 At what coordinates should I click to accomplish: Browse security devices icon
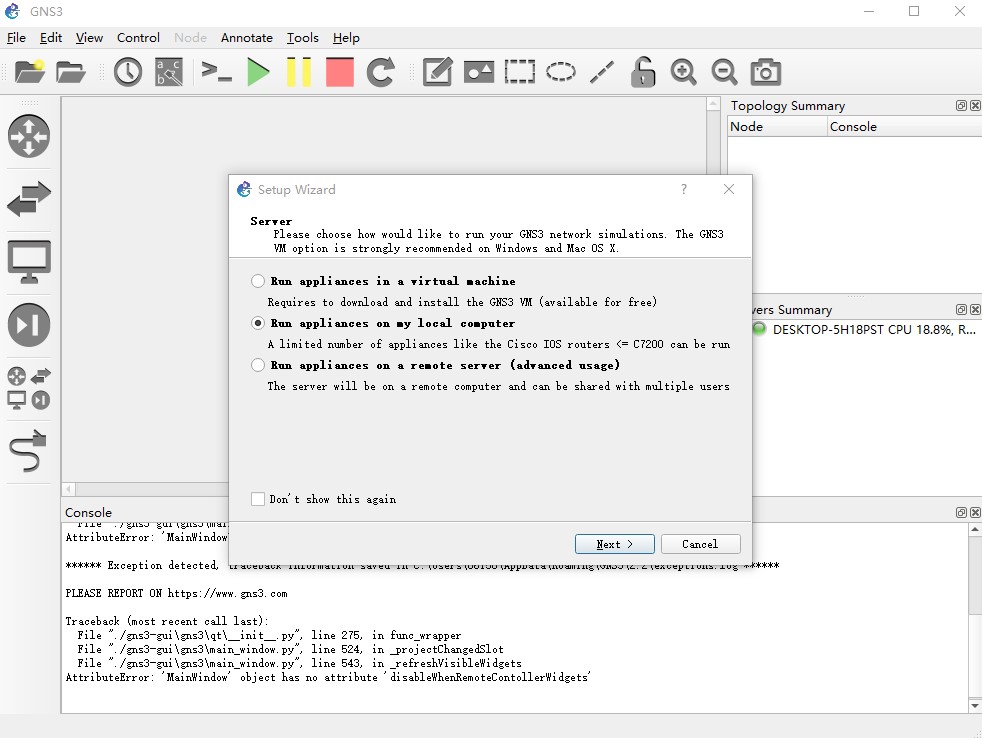[x=29, y=325]
